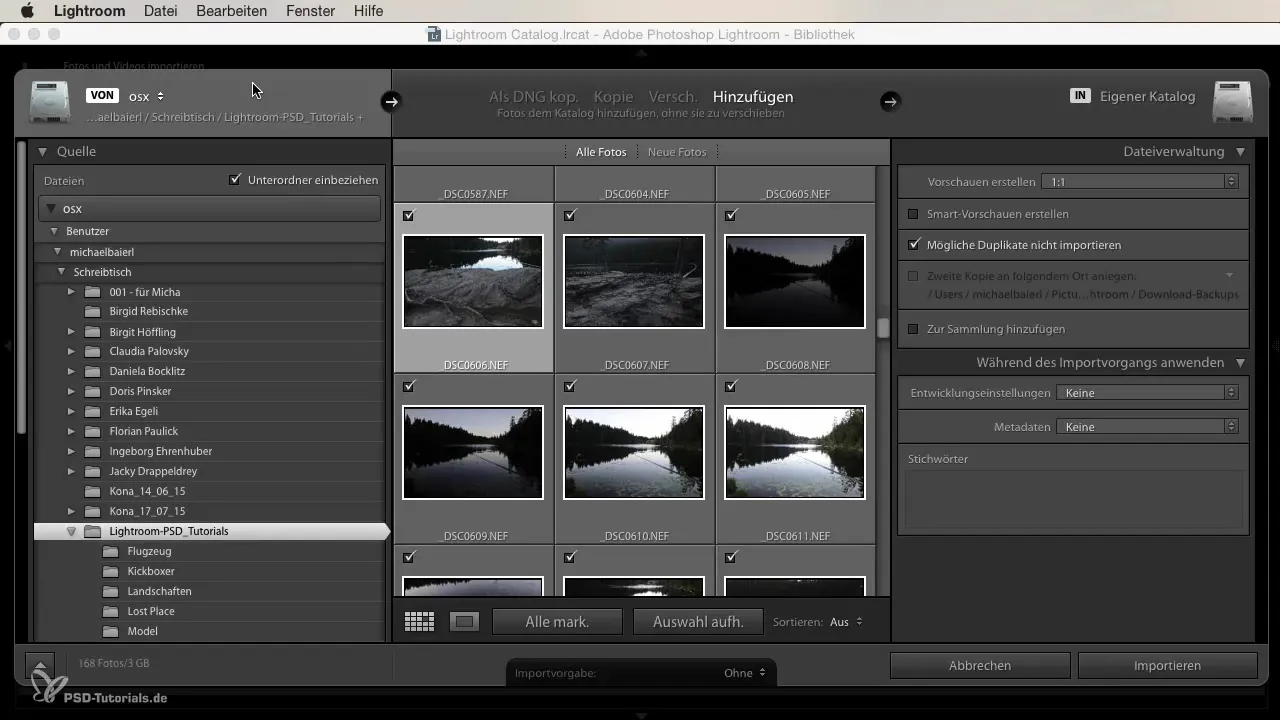This screenshot has height=720, width=1280.
Task: Select thumbnail of _DSC0609.NEF
Action: pyautogui.click(x=473, y=453)
